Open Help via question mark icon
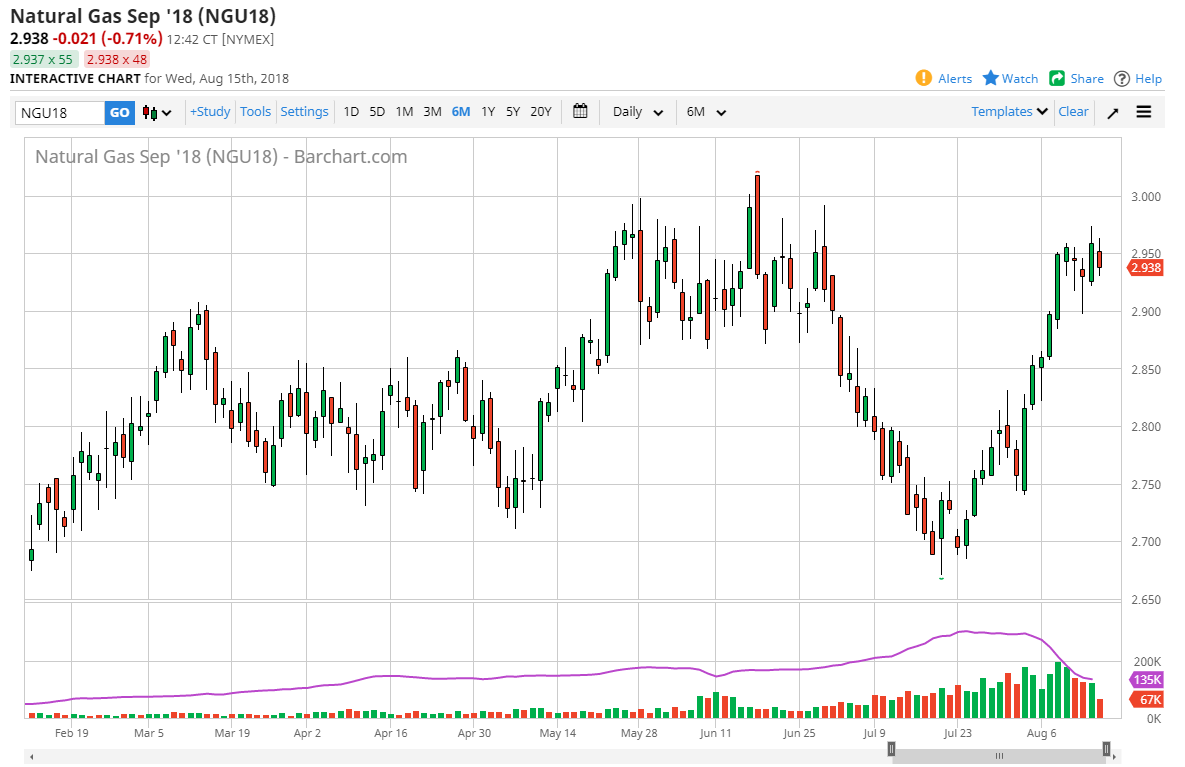1185x767 pixels. tap(1122, 78)
